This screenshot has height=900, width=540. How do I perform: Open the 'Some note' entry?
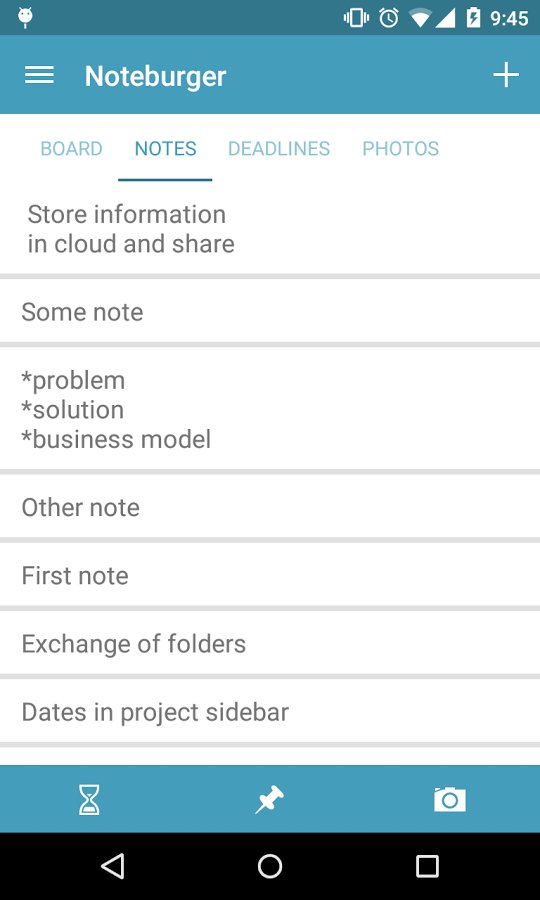pos(270,312)
